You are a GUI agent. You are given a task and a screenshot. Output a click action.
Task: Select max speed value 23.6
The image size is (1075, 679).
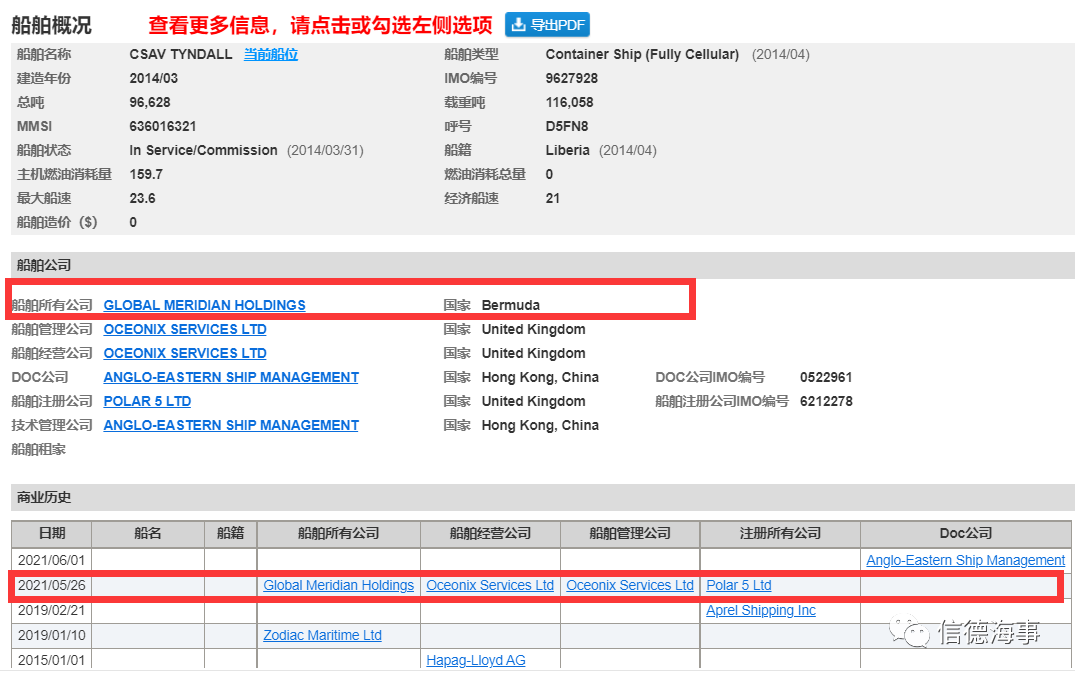143,198
